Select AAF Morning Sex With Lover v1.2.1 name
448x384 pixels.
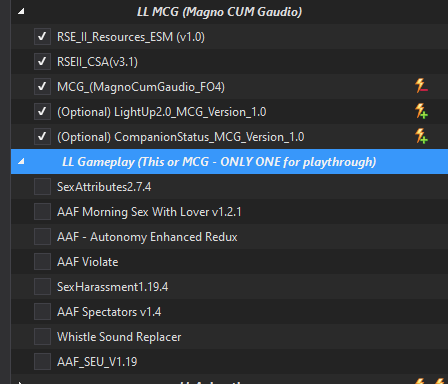tap(149, 212)
